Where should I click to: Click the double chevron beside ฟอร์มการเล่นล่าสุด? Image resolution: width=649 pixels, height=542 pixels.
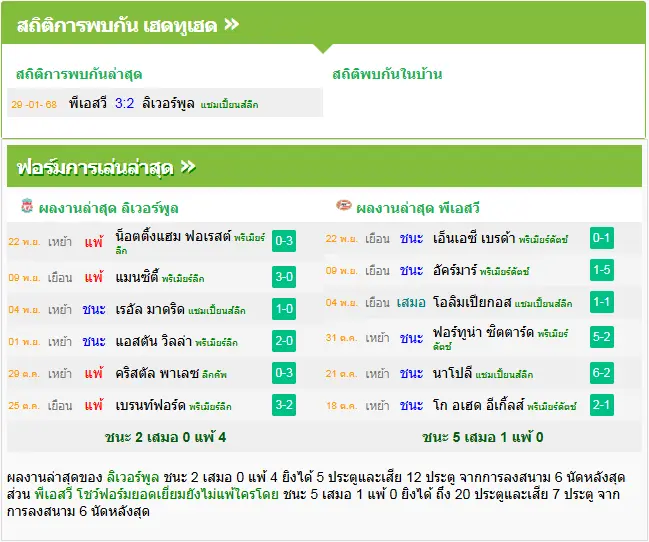pos(188,167)
